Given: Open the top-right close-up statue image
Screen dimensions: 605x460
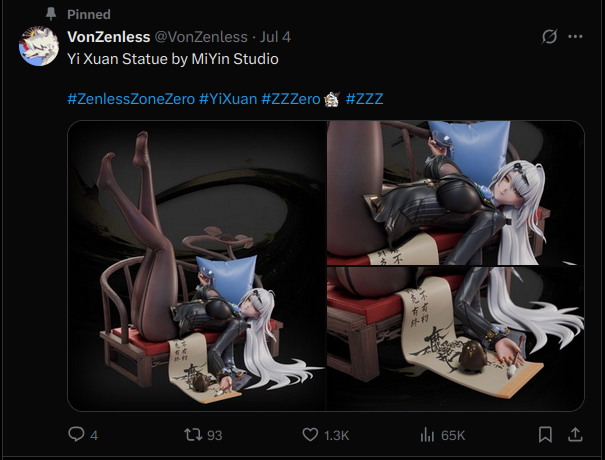Looking at the screenshot, I should coord(456,193).
